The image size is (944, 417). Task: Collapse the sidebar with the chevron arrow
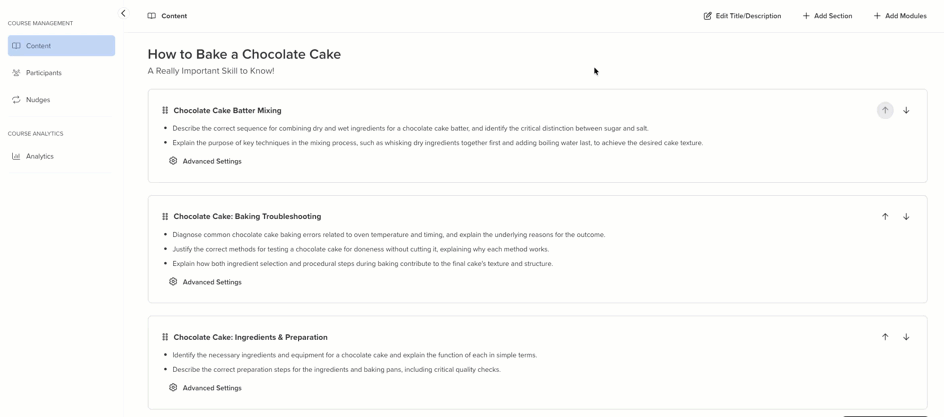click(x=123, y=13)
